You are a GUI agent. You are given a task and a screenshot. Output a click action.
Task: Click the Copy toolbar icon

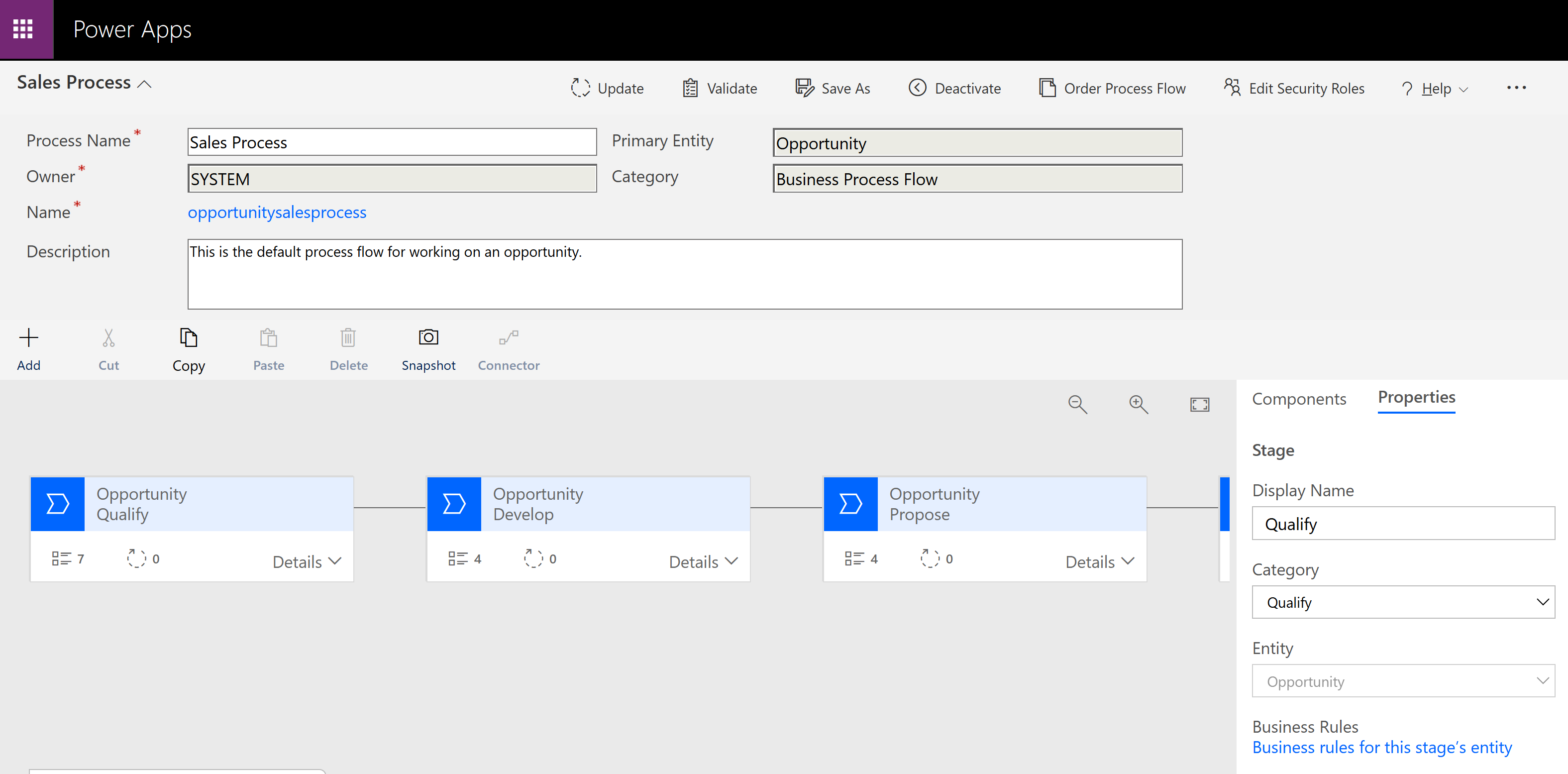(x=188, y=337)
